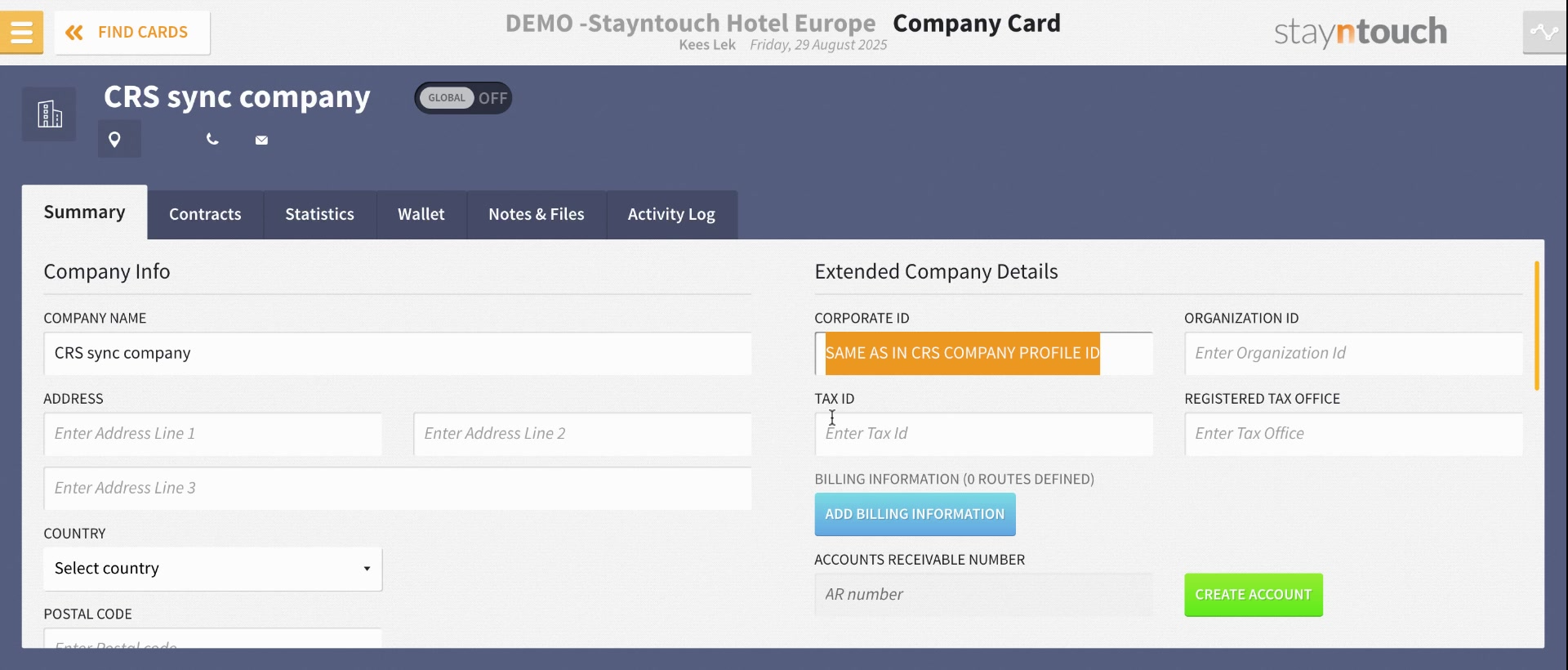Click the 'Company Info' heading
This screenshot has width=1568, height=670.
(107, 272)
